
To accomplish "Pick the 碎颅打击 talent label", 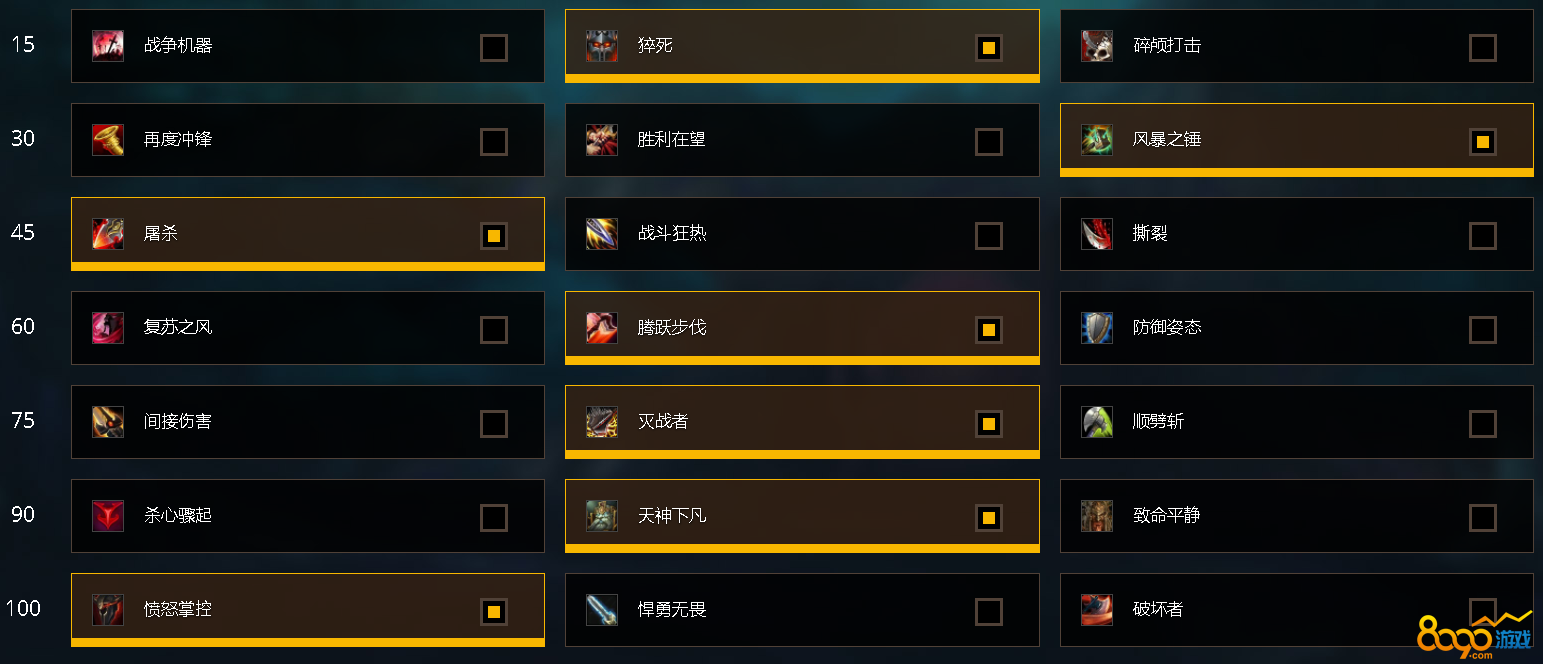I will (x=1167, y=46).
